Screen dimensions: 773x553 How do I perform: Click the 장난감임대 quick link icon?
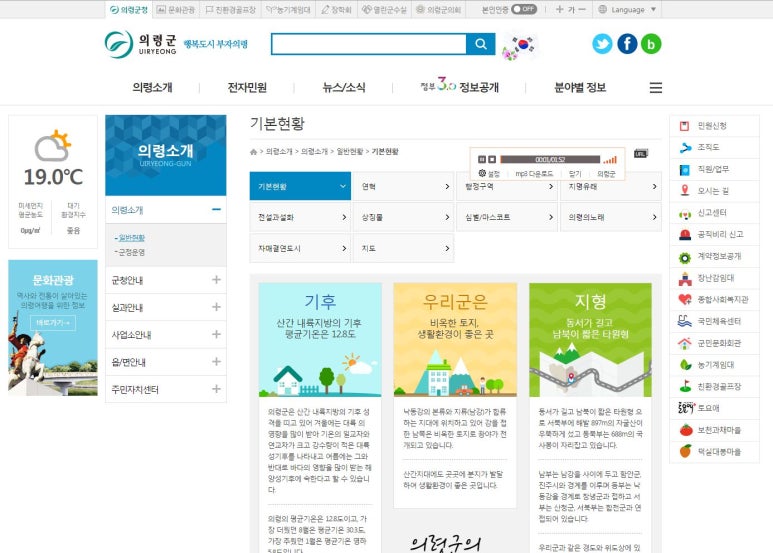685,278
